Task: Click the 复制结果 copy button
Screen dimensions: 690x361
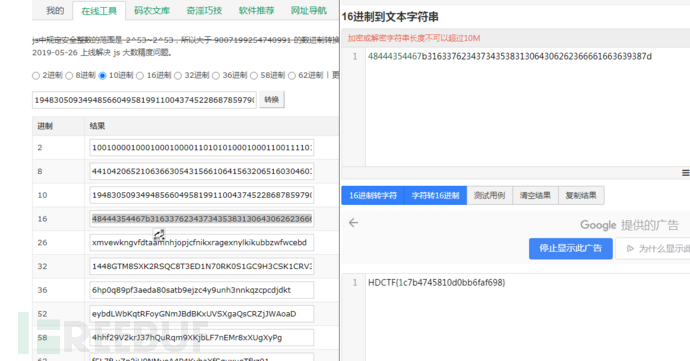Action: pos(581,195)
